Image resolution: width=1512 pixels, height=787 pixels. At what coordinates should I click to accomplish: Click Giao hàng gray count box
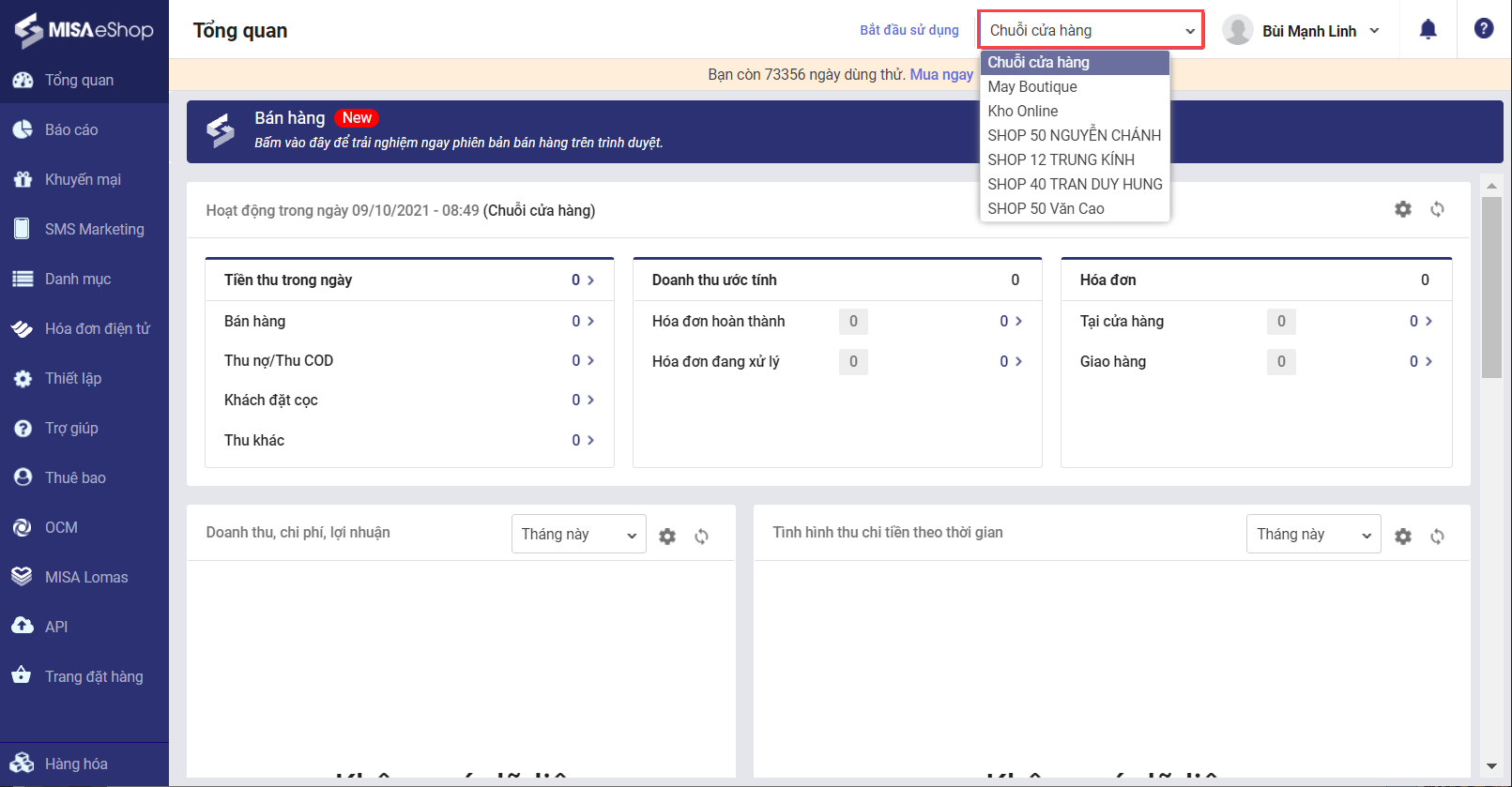coord(1281,361)
